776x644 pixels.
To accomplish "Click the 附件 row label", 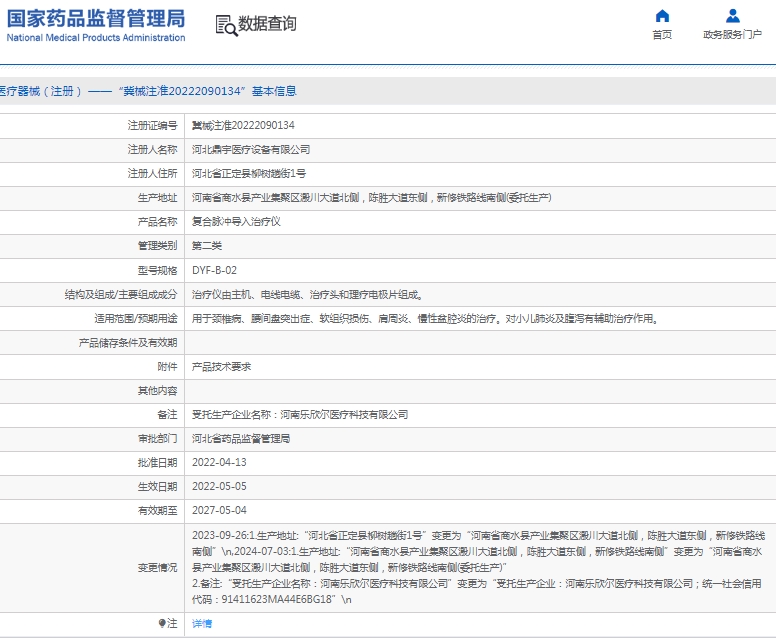I will click(x=167, y=367).
